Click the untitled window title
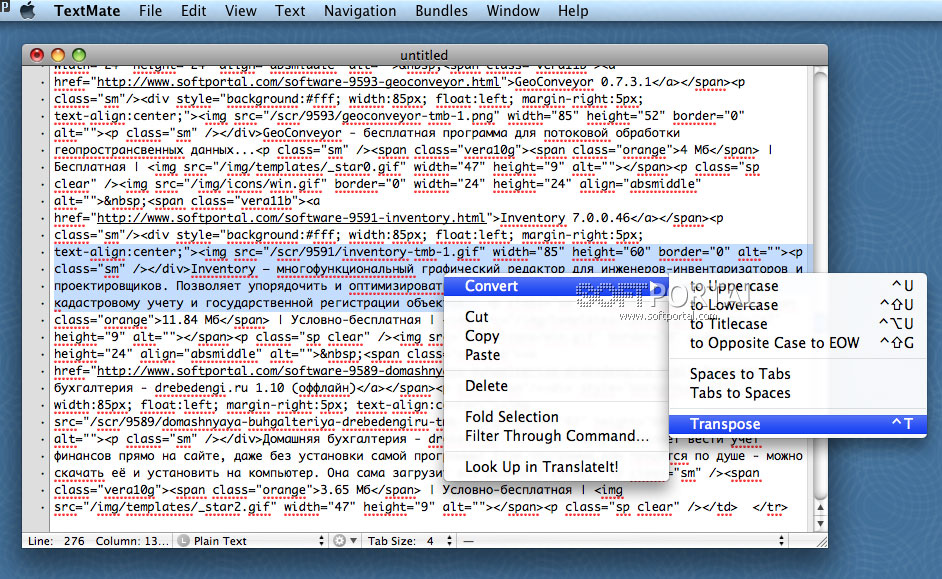This screenshot has width=942, height=579. click(x=424, y=55)
